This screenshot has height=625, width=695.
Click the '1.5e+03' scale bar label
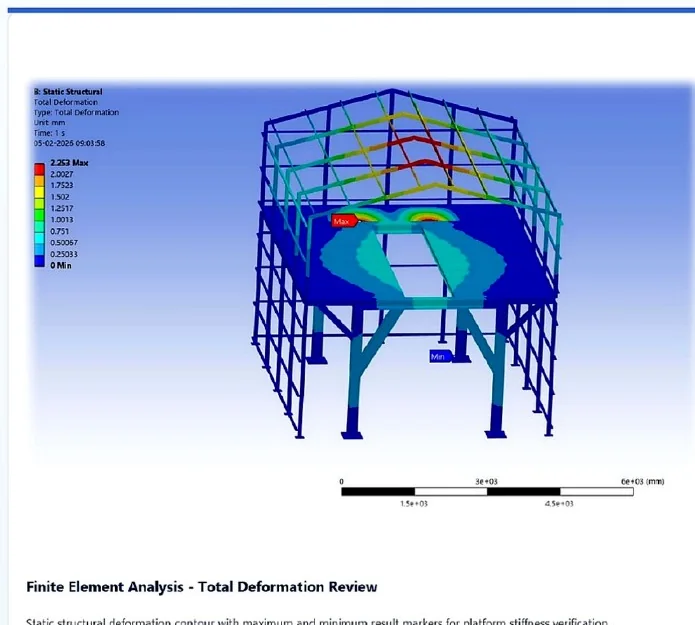coord(414,504)
